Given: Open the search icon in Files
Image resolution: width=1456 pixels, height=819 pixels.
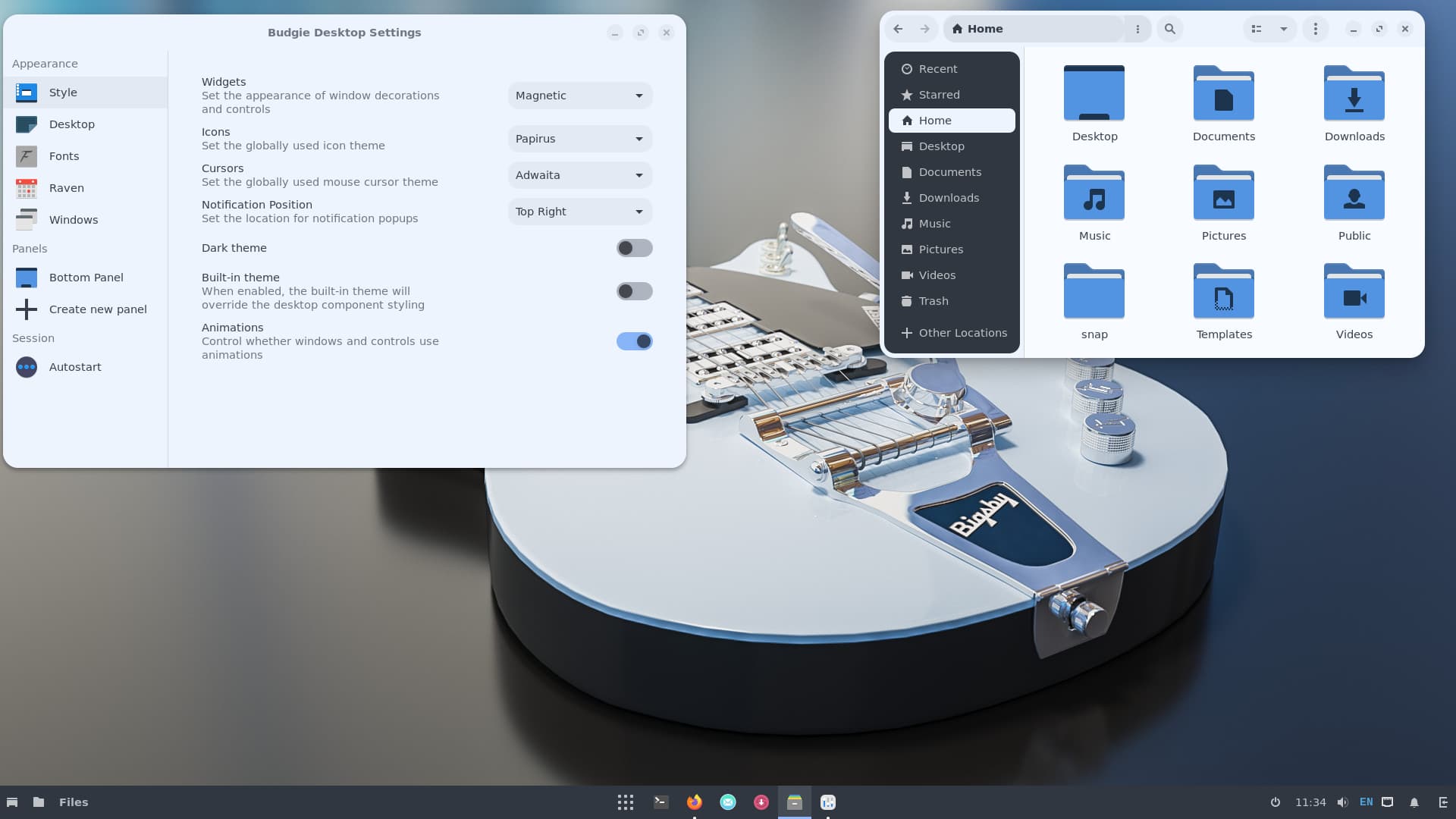Looking at the screenshot, I should (1170, 29).
